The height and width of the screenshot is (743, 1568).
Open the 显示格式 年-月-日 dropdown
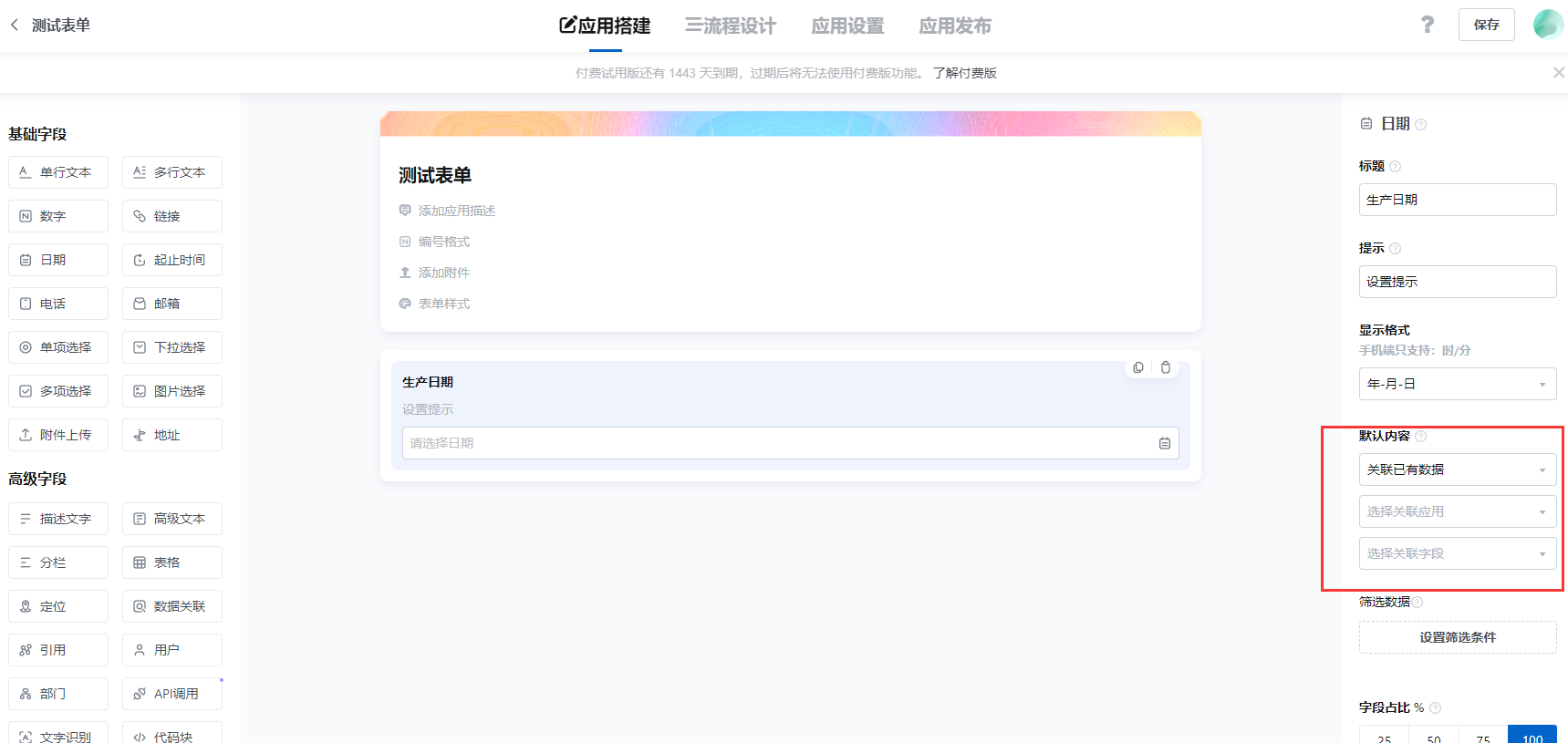point(1458,384)
